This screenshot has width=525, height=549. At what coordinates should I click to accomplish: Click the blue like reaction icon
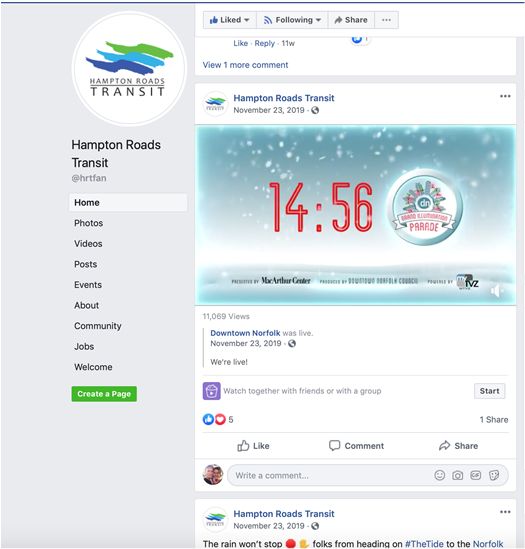point(208,419)
